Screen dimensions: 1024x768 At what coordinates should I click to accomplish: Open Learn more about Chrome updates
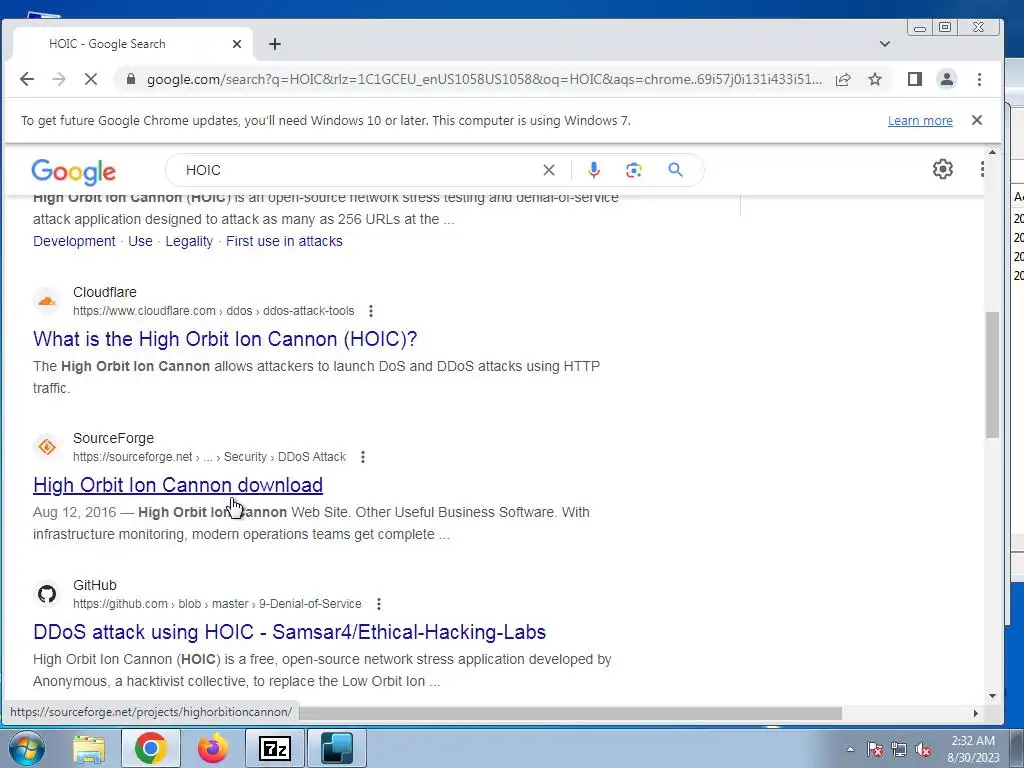(x=920, y=121)
